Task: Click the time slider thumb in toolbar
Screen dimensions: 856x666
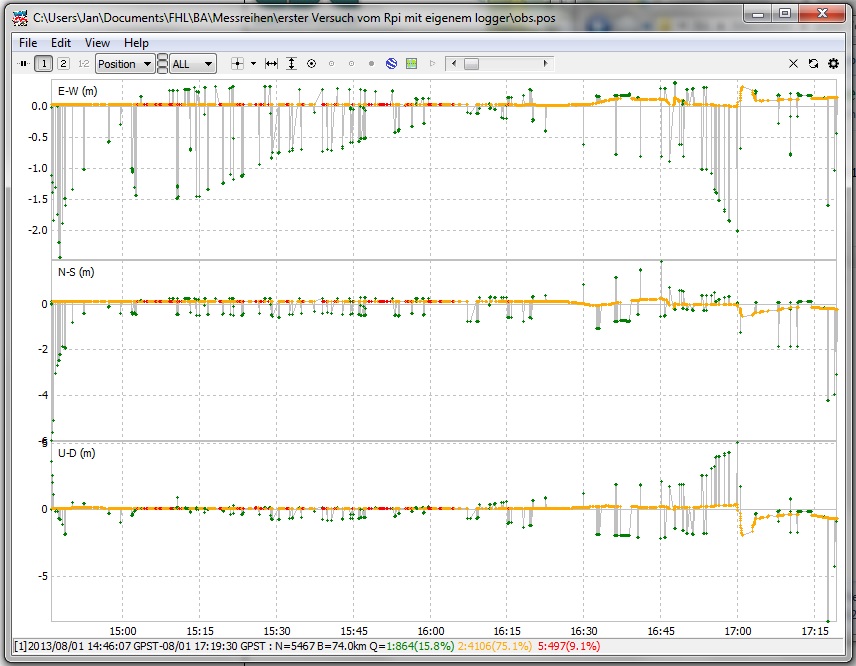Action: 470,64
